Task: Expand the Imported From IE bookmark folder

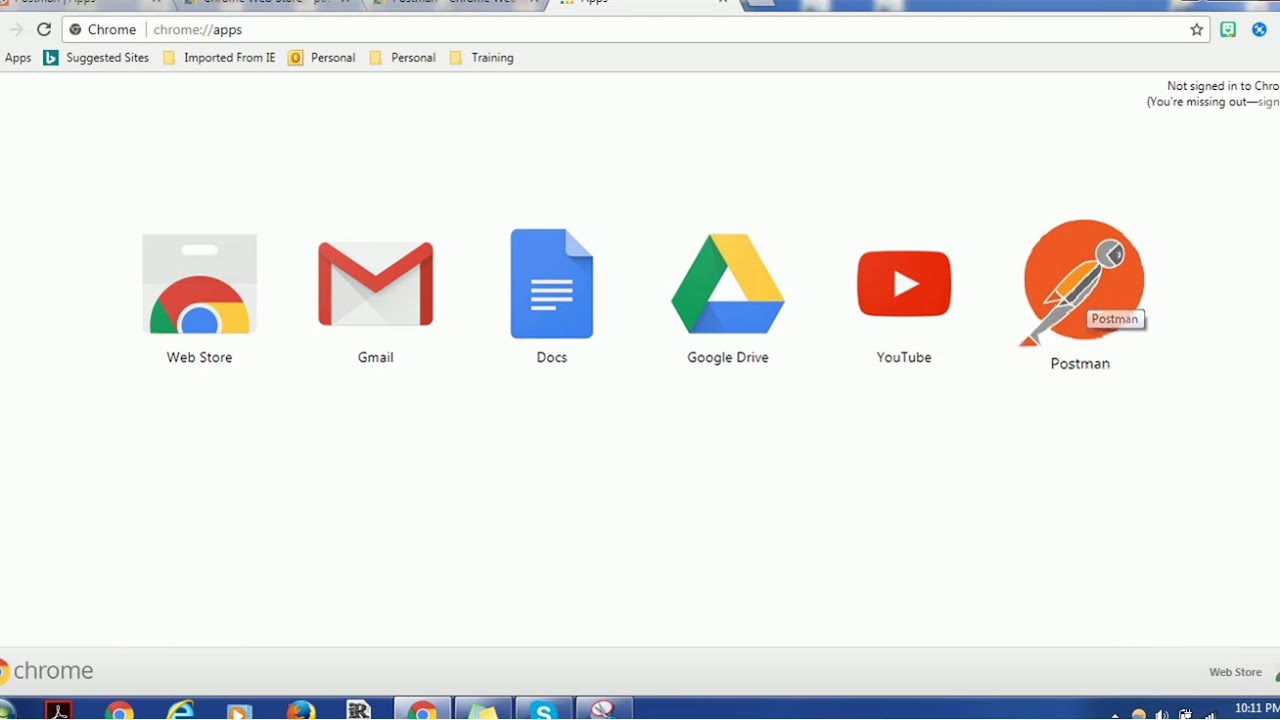Action: (218, 58)
